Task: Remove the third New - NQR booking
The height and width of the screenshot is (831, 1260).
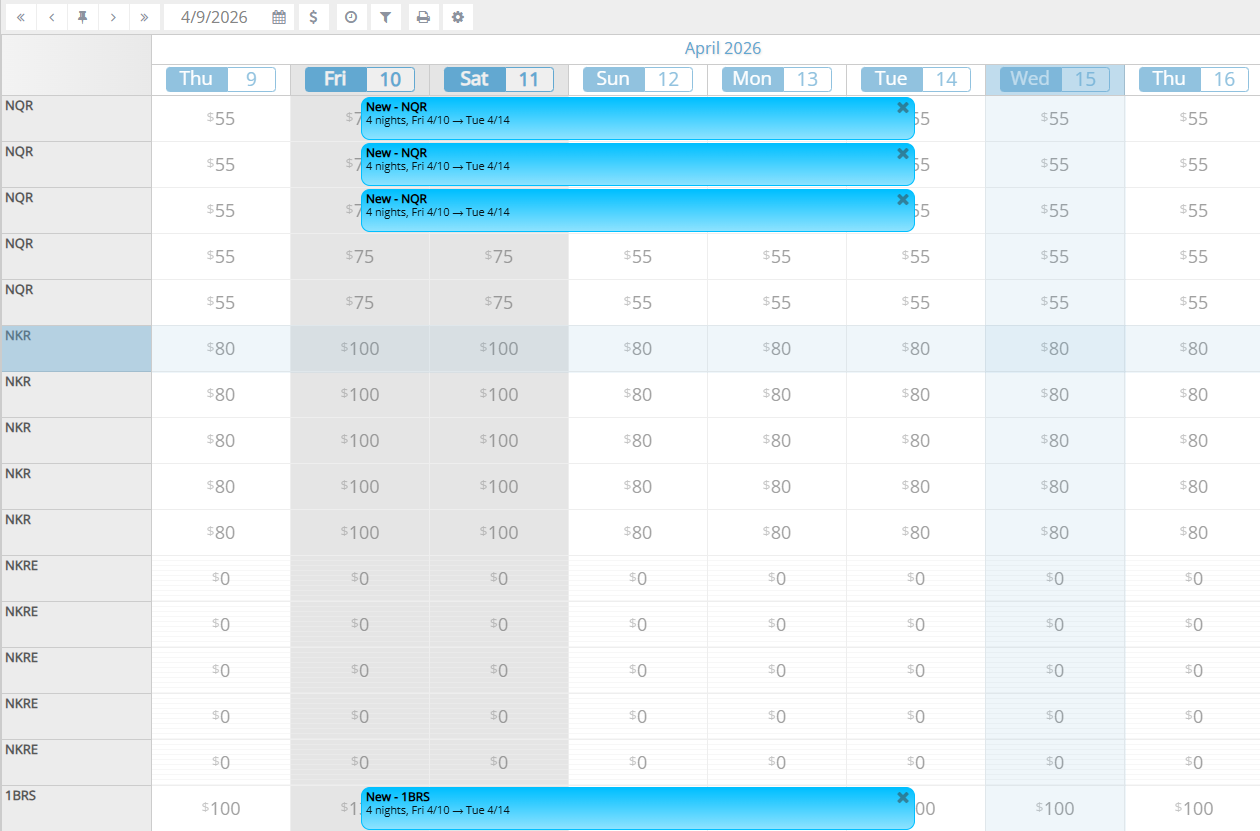Action: (x=902, y=200)
